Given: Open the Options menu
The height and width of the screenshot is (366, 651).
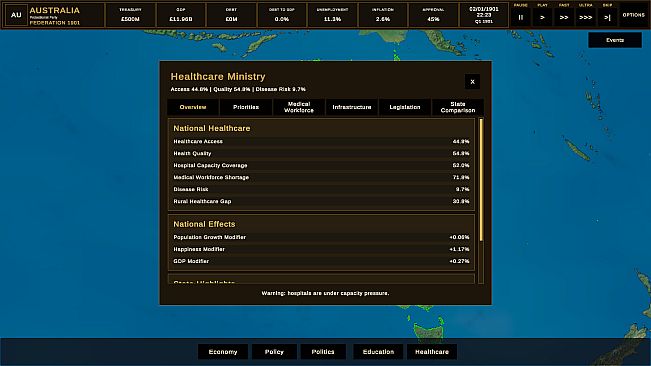Looking at the screenshot, I should [x=634, y=15].
